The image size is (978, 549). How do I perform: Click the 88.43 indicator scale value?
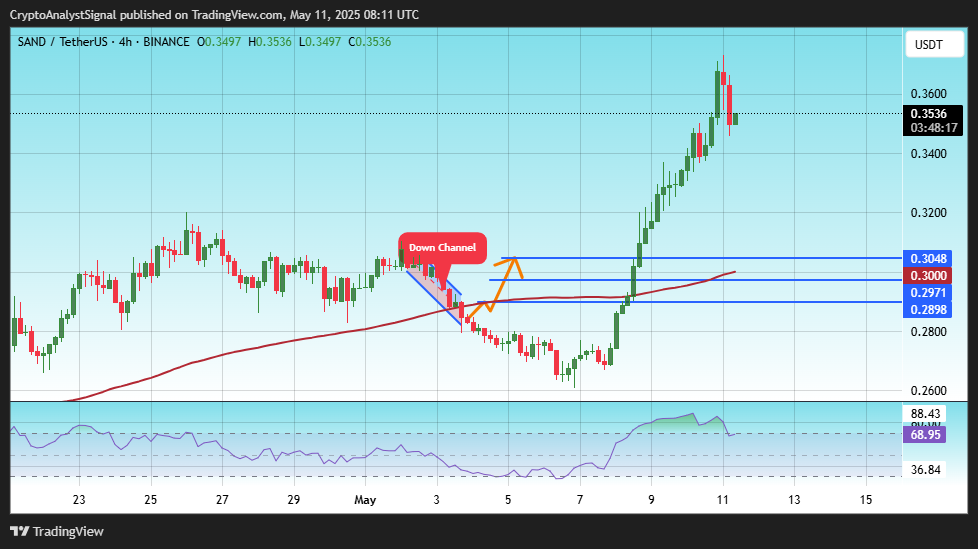point(925,413)
